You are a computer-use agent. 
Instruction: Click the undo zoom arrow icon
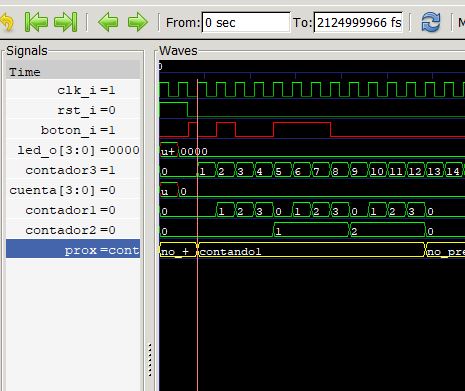coord(7,23)
